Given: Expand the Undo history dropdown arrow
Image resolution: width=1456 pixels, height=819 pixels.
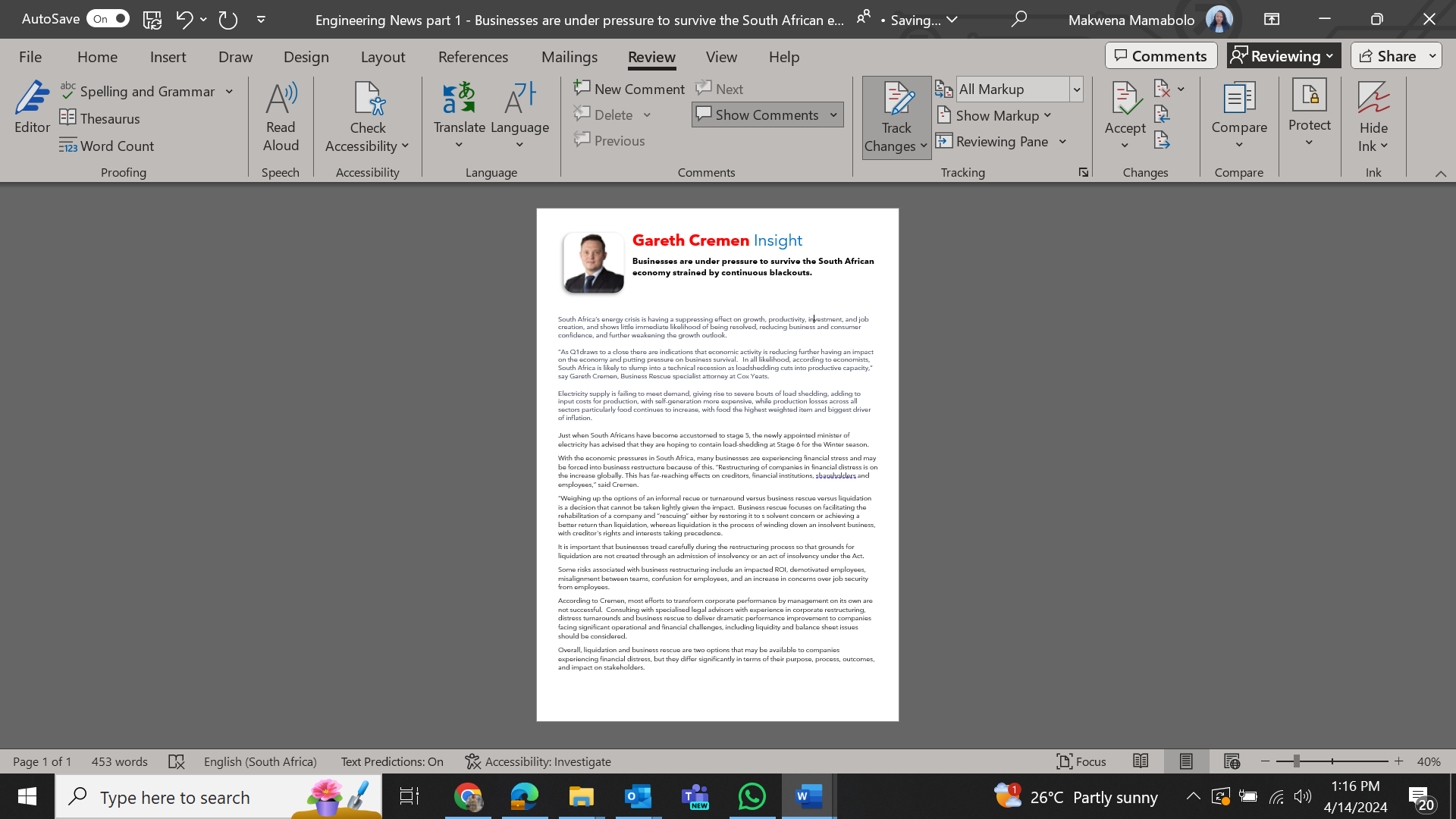Looking at the screenshot, I should click(x=203, y=19).
